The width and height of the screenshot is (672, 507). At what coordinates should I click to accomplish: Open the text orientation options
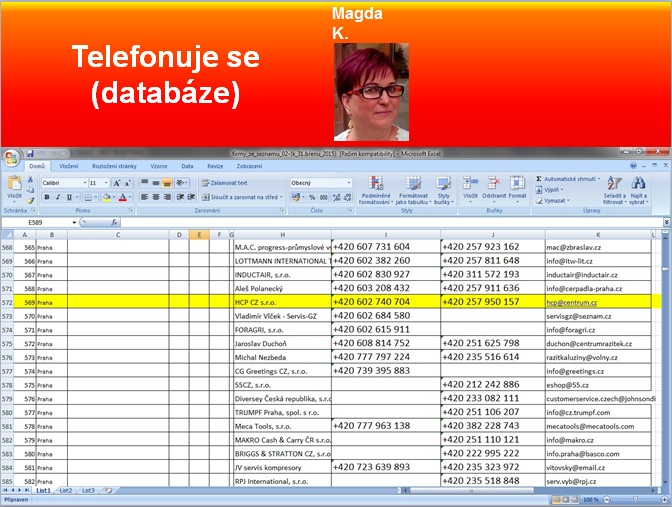182,183
